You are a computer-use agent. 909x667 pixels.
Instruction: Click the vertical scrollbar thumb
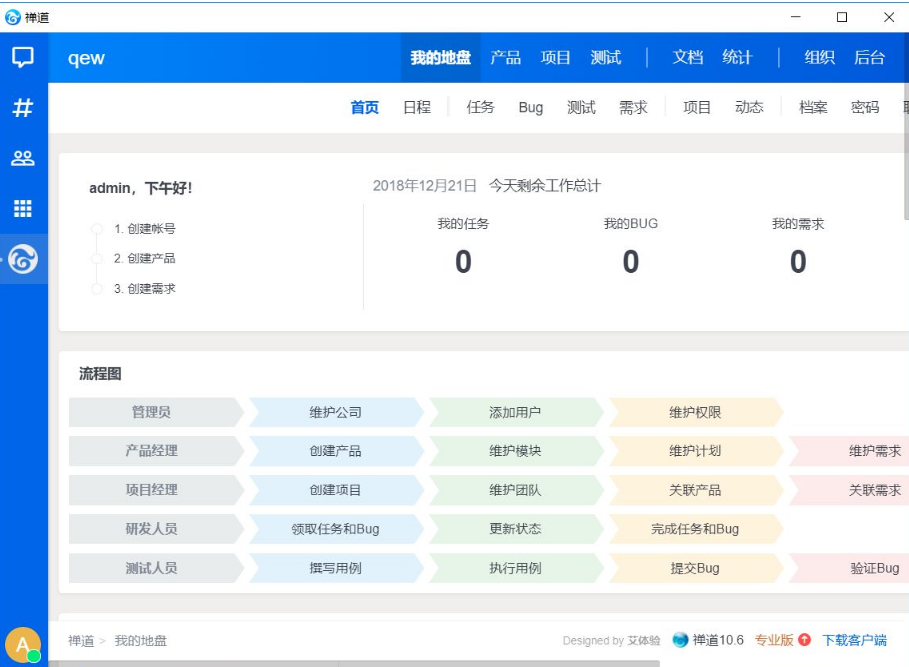pos(906,152)
